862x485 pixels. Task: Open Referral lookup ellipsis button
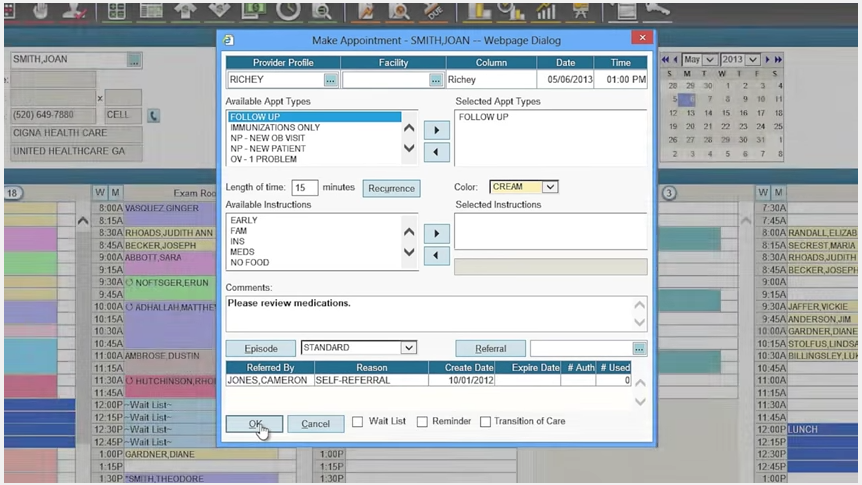pos(639,349)
